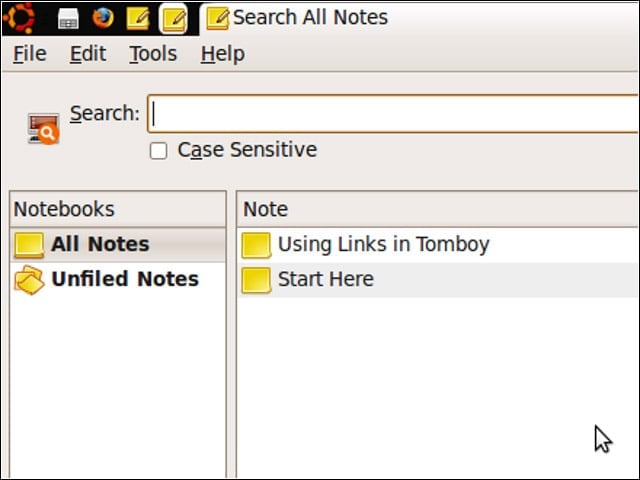Open the Ubuntu logo menu
640x480 pixels.
[19, 17]
